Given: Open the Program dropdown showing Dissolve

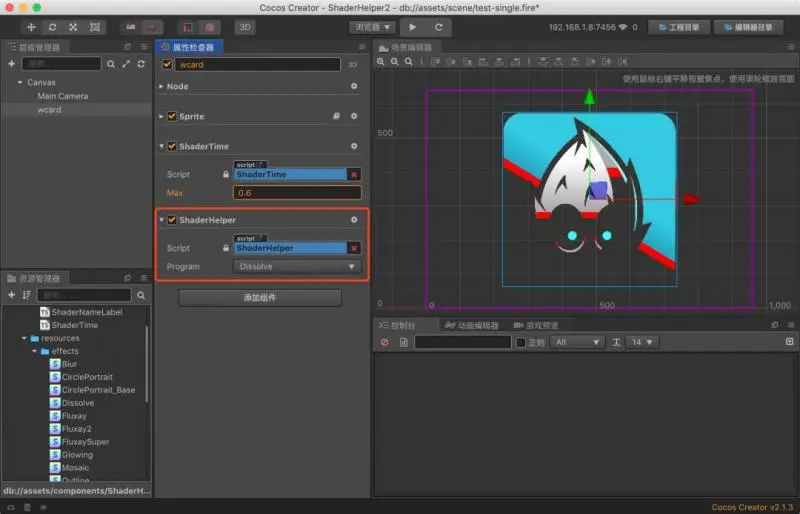Looking at the screenshot, I should click(x=297, y=266).
